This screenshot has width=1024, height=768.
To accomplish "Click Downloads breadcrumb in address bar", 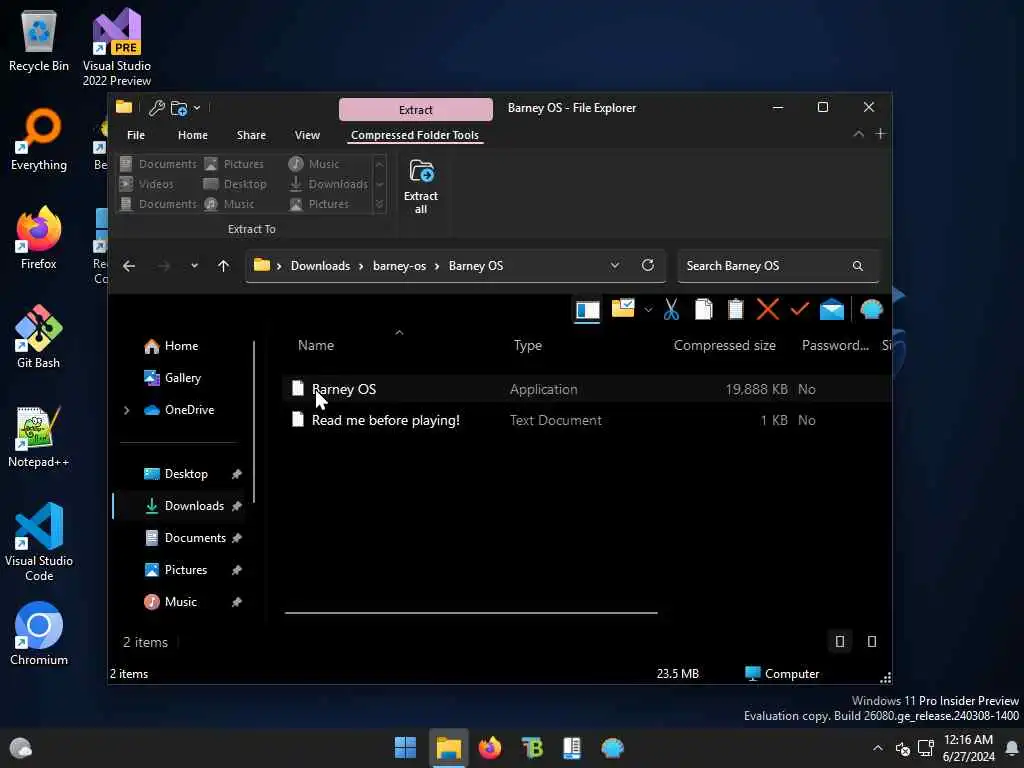I will pos(320,266).
